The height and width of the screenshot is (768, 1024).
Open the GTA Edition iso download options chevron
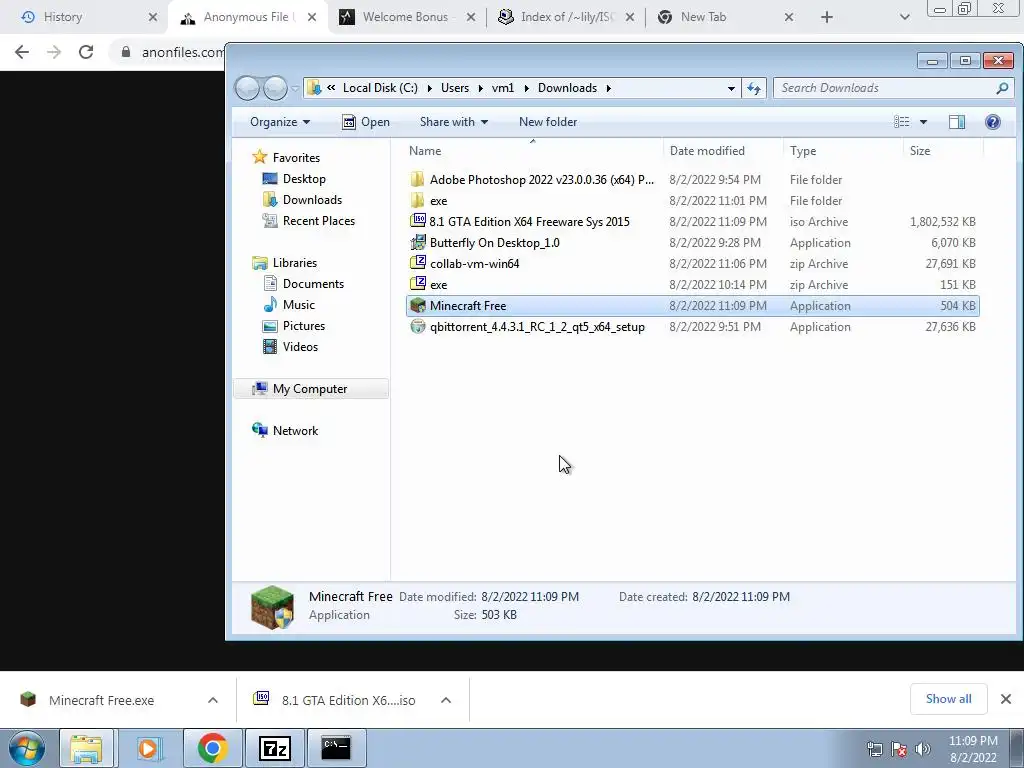pos(446,700)
